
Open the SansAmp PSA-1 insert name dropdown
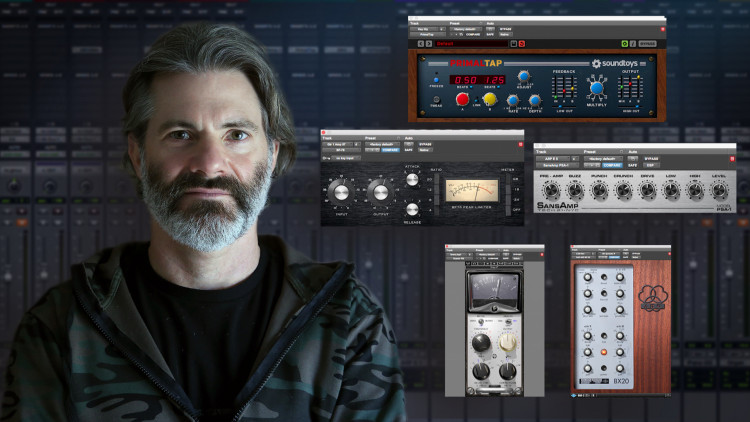[558, 165]
